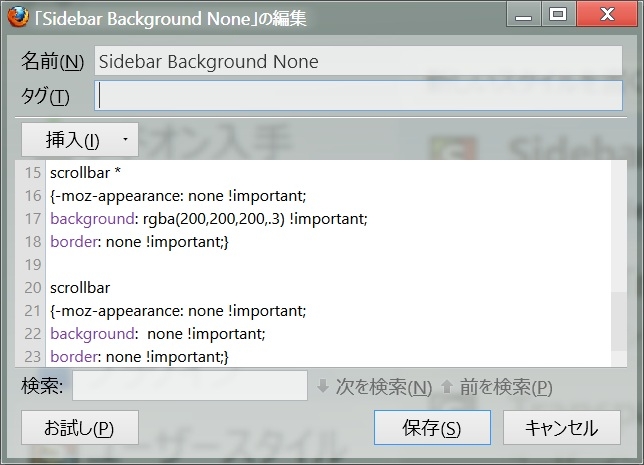Click line 21 '{-moz-appearance: none !important;'
This screenshot has height=465, width=644.
[x=178, y=311]
